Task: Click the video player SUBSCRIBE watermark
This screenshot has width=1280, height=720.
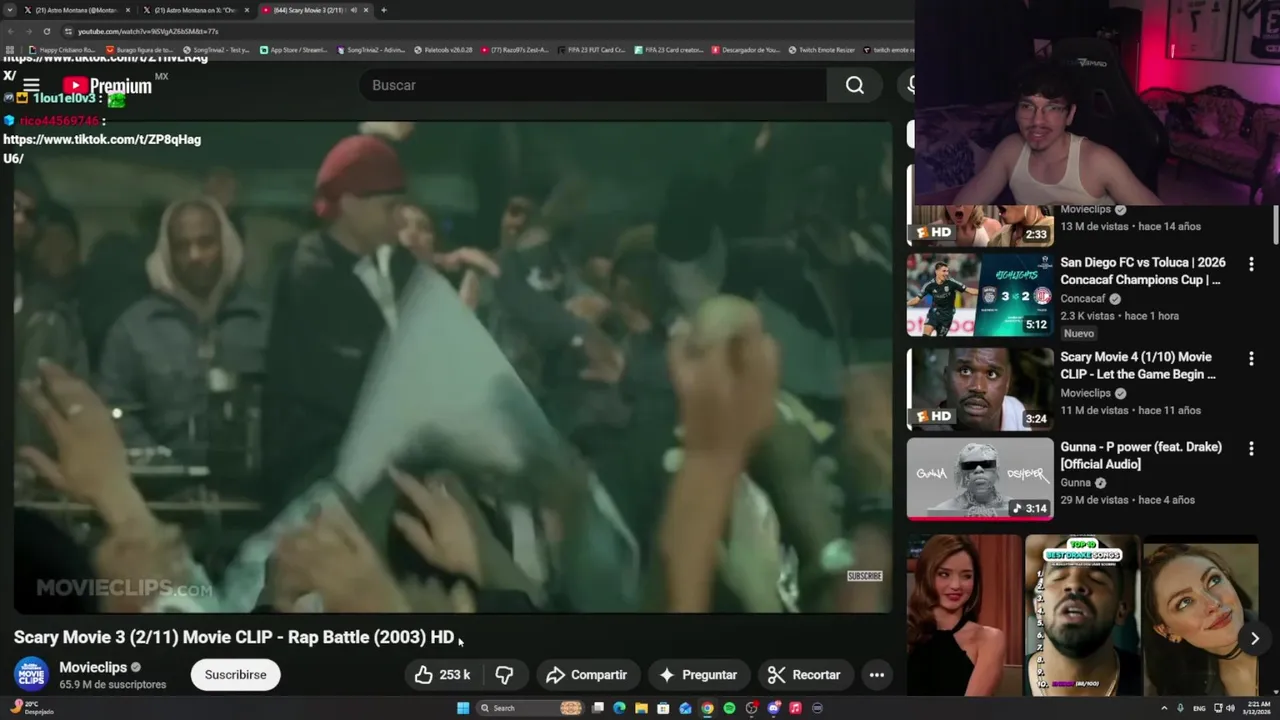Action: tap(865, 576)
